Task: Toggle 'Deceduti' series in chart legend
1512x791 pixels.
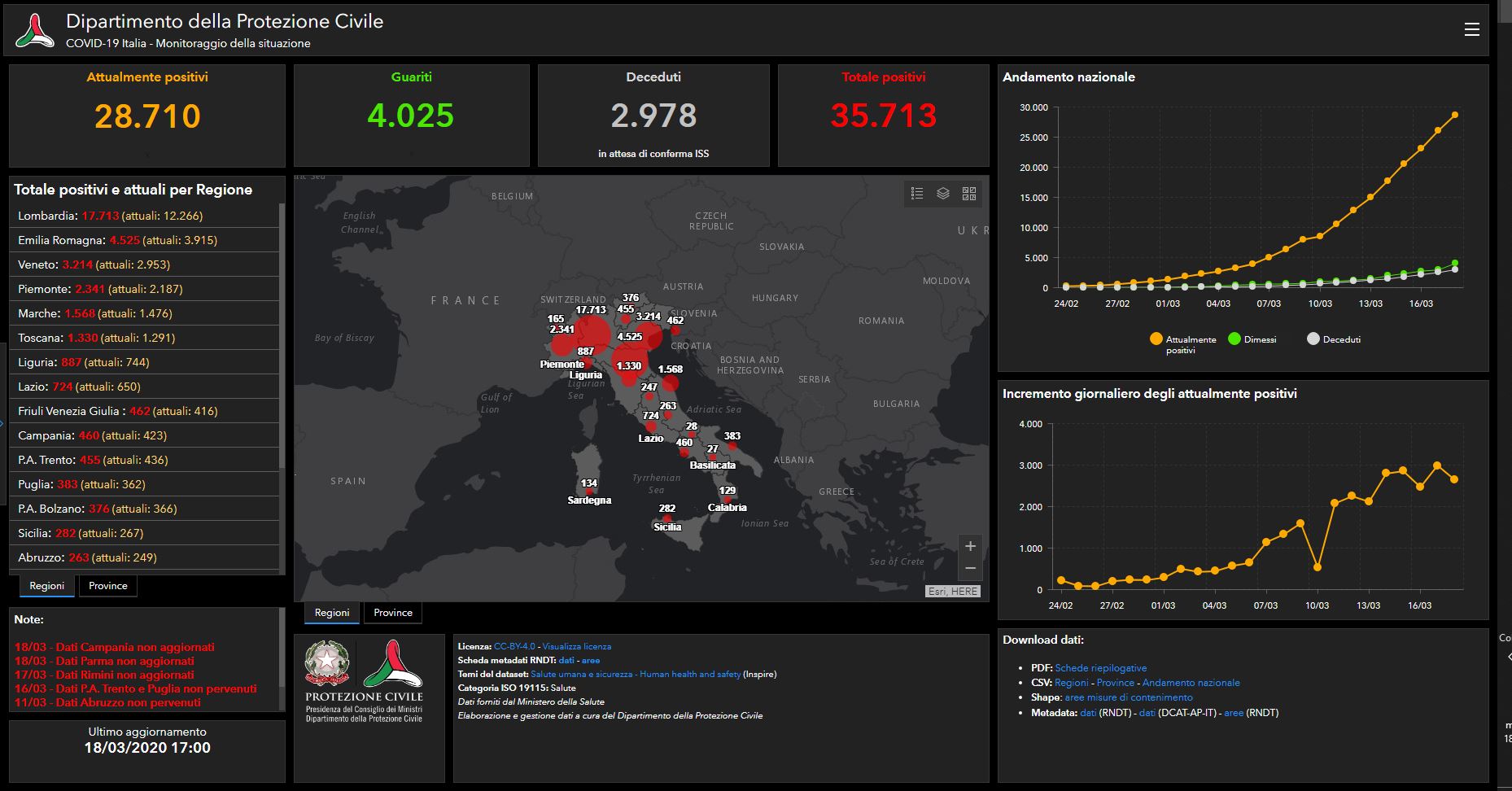Action: pos(1334,339)
